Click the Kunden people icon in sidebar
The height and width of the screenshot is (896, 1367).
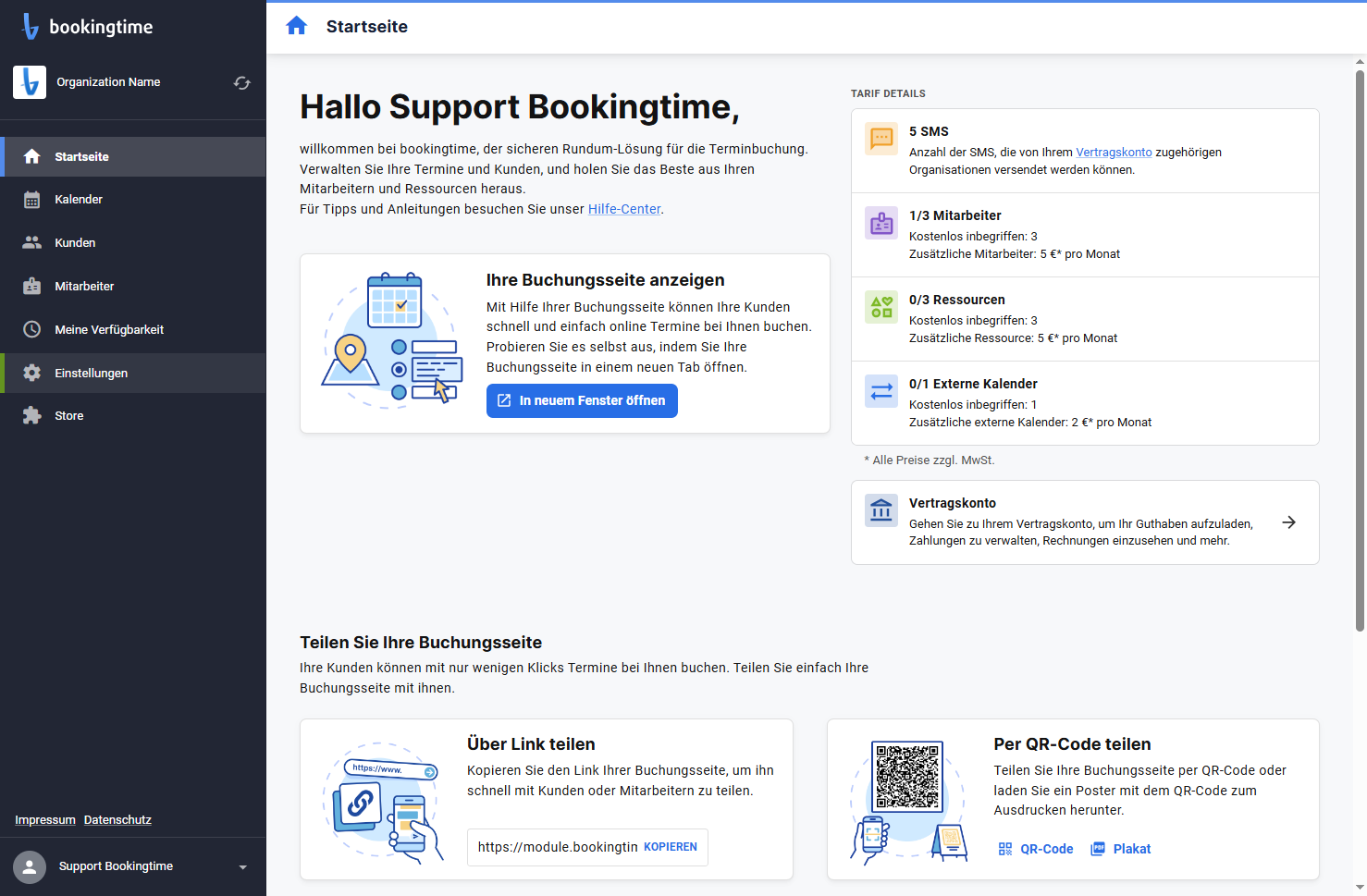point(31,242)
